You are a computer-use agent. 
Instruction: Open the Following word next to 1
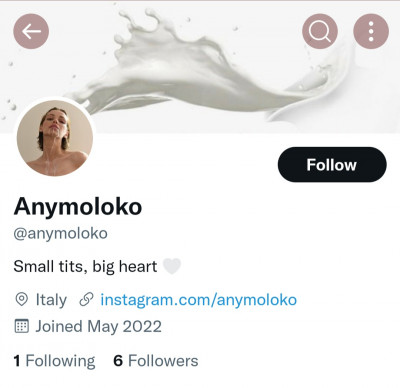[x=60, y=361]
